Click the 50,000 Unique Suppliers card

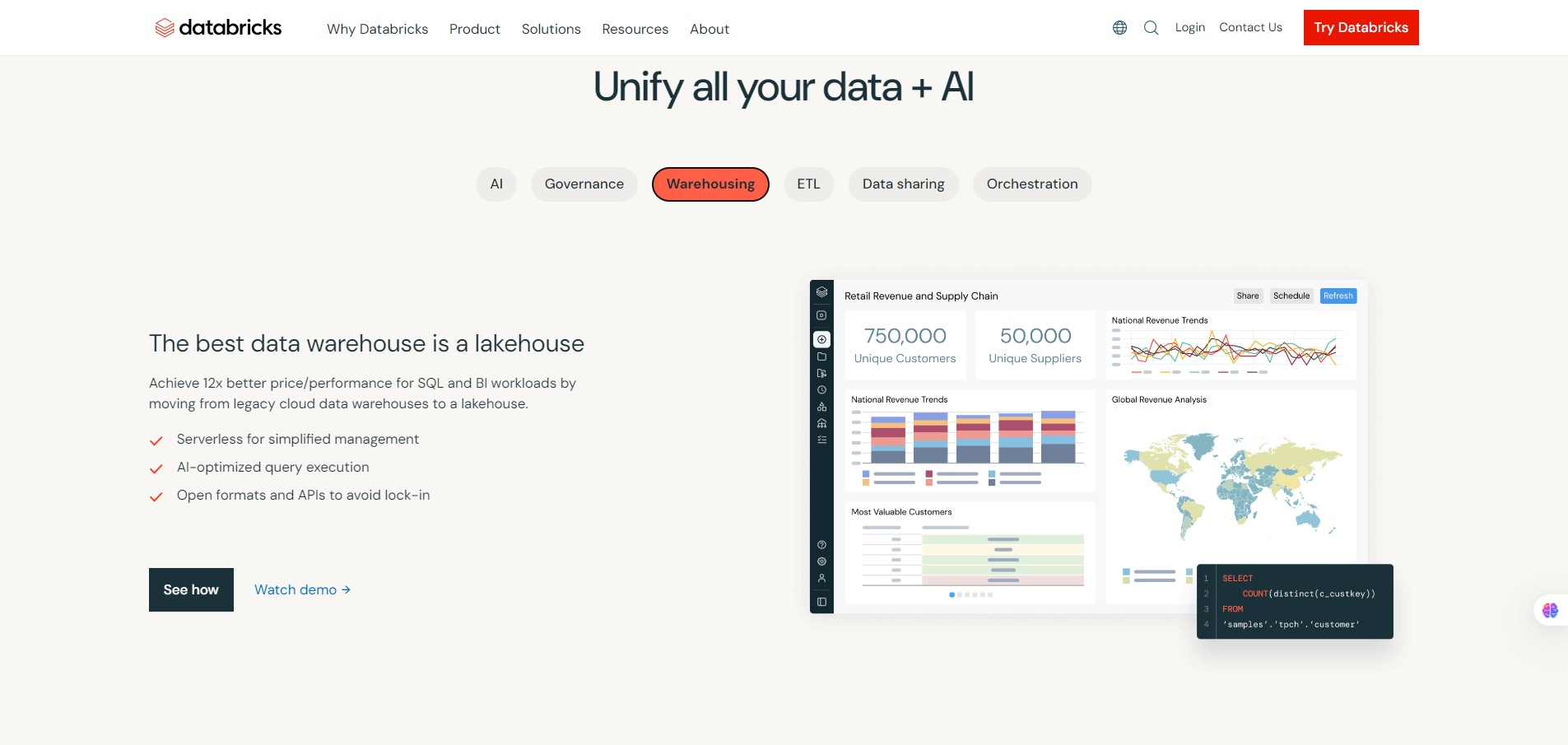click(x=1035, y=345)
